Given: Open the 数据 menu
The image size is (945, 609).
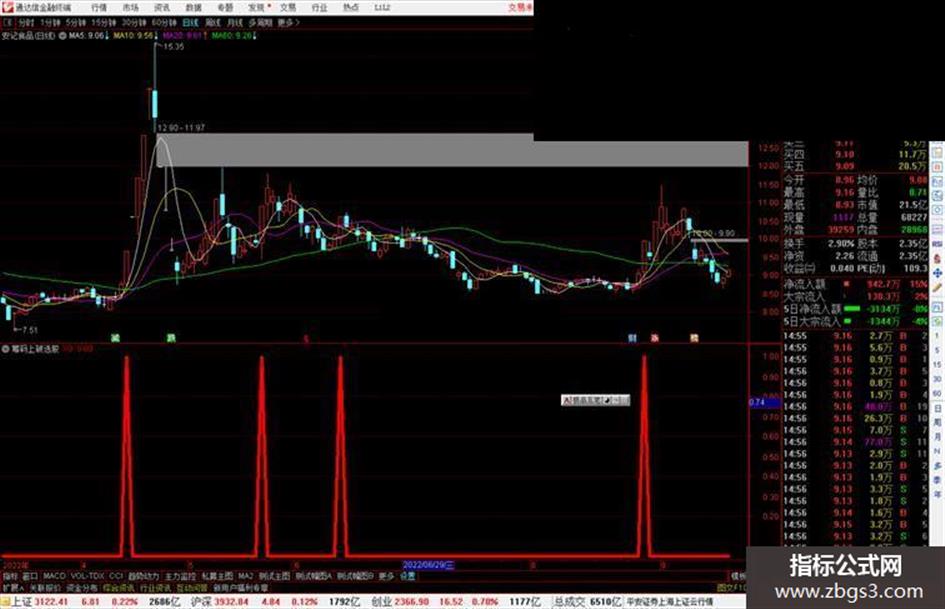Looking at the screenshot, I should (x=193, y=8).
